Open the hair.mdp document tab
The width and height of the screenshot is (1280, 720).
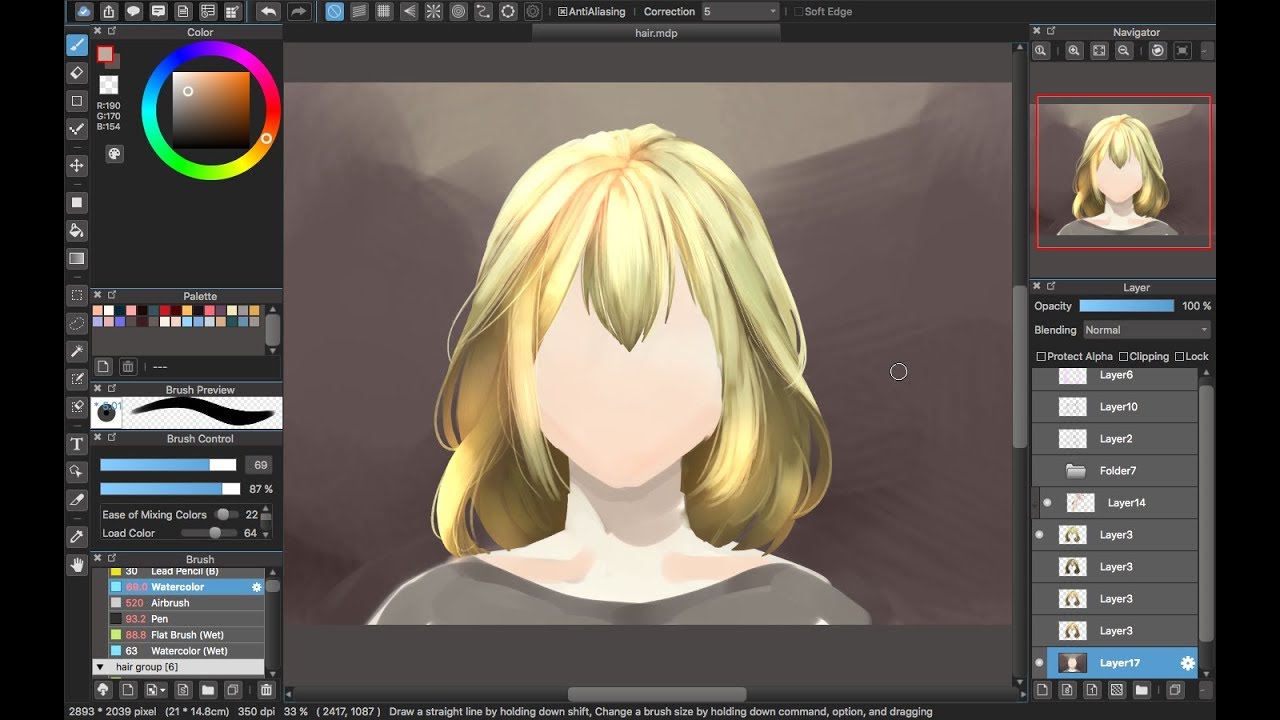click(x=656, y=33)
